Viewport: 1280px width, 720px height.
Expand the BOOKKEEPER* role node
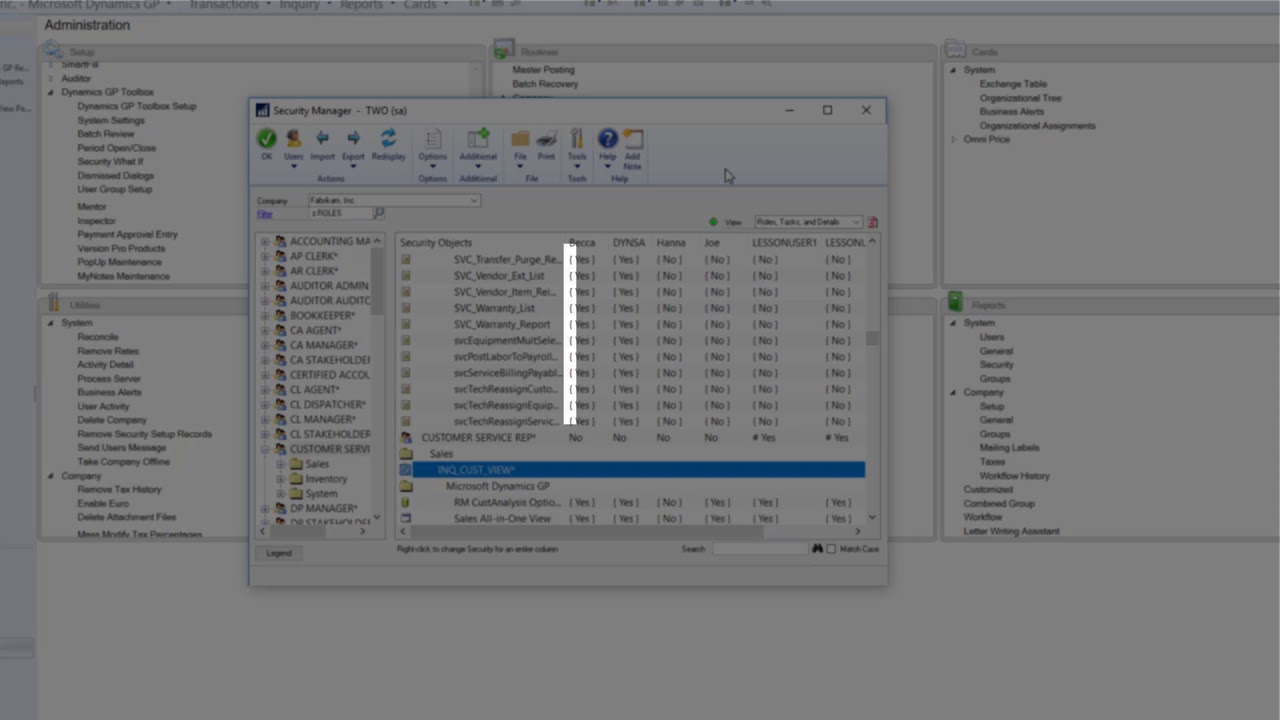[265, 315]
